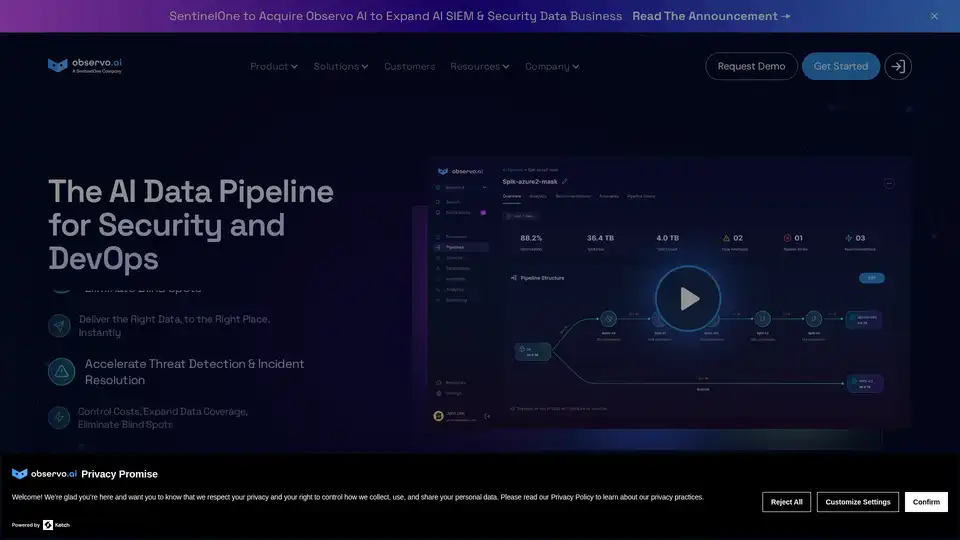Open the Company dropdown menu
Viewport: 960px width, 540px height.
551,67
